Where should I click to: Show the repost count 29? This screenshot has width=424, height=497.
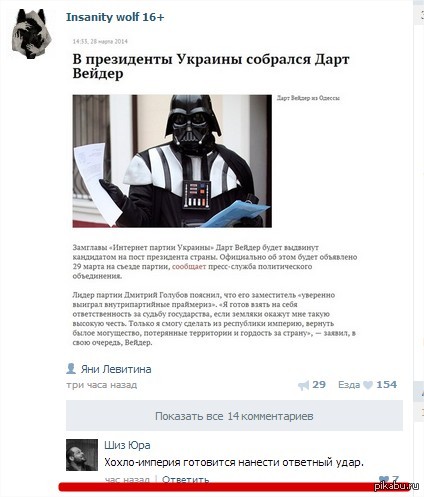(319, 385)
